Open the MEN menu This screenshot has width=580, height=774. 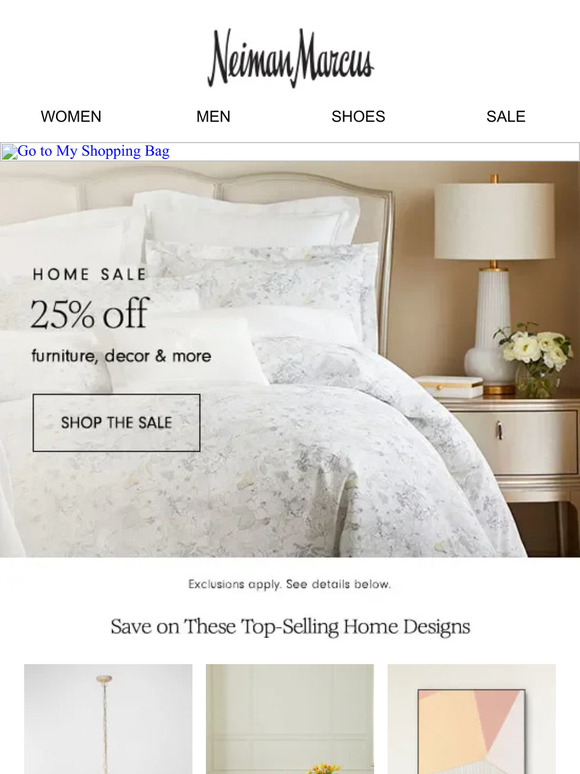pos(213,116)
